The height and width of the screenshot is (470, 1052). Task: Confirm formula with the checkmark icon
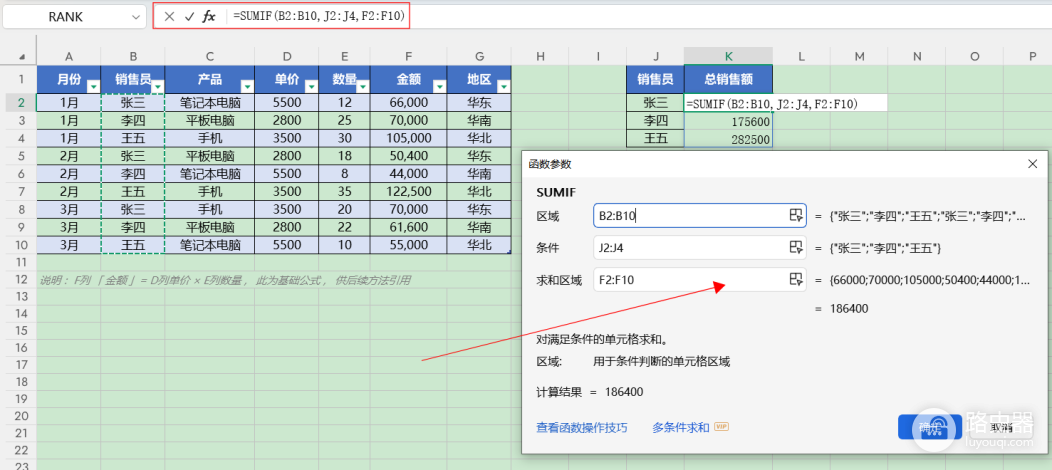189,17
